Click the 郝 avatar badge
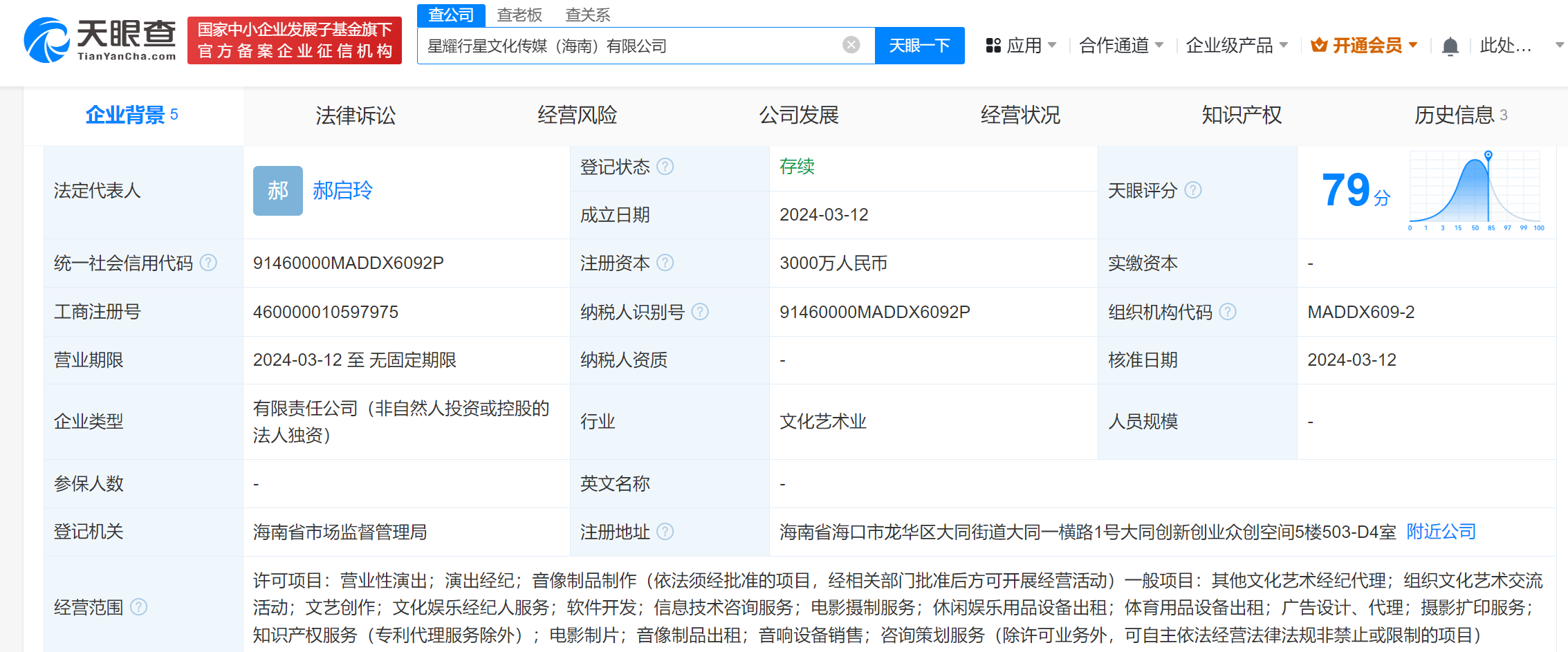 point(278,190)
